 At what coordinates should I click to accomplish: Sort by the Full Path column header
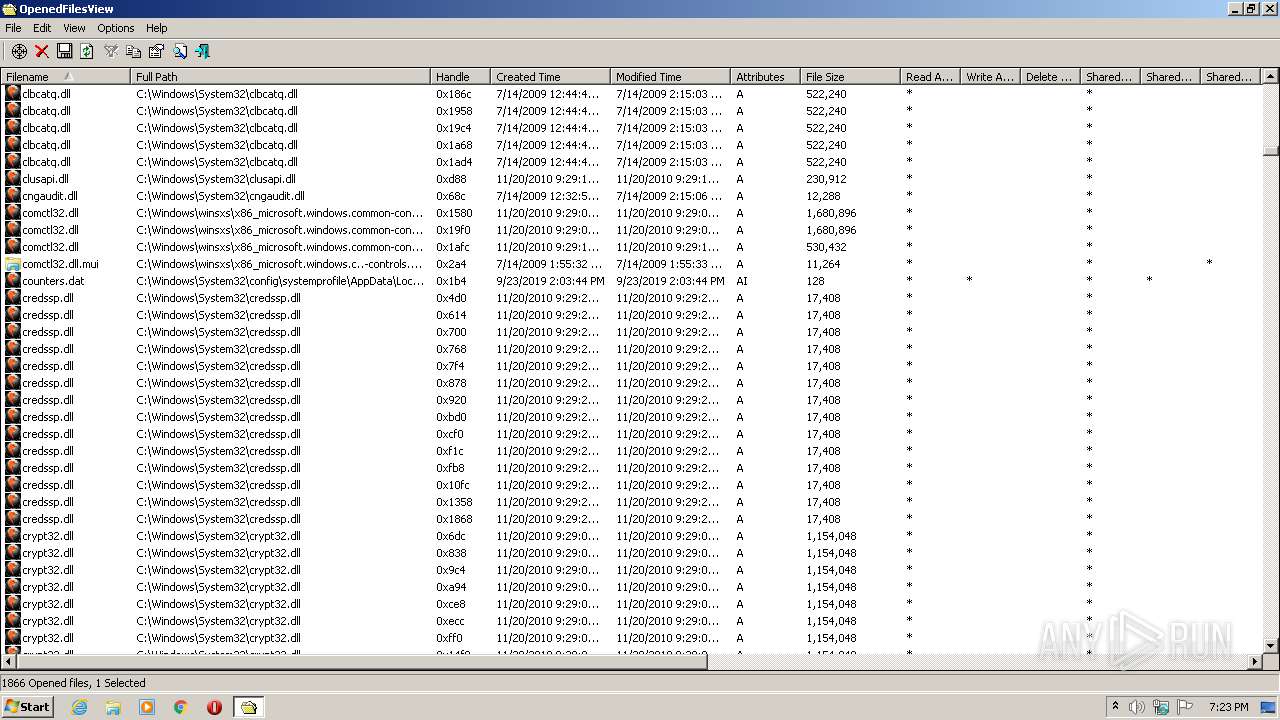280,76
